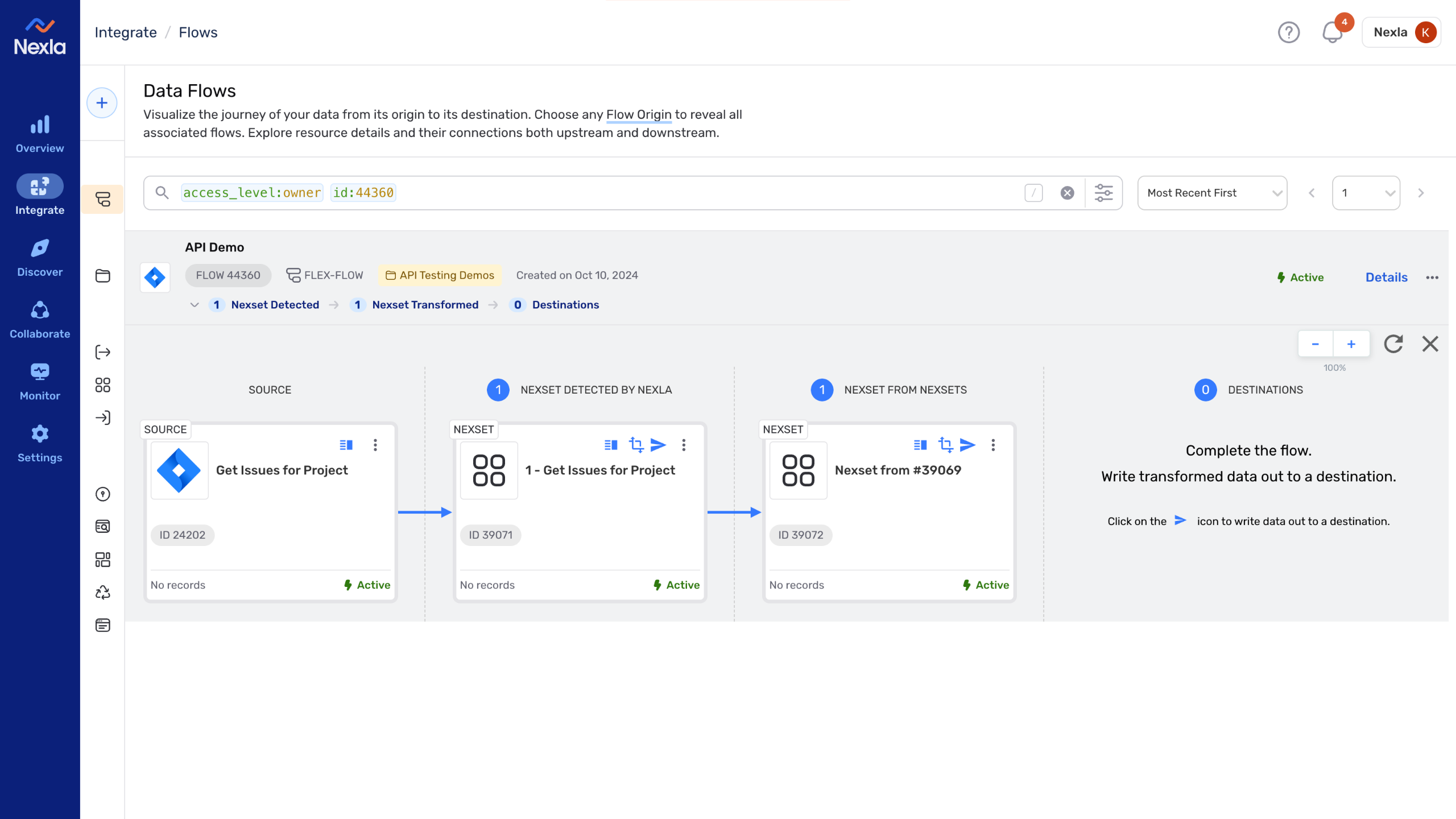
Task: Zoom out the flow canvas
Action: (x=1315, y=344)
